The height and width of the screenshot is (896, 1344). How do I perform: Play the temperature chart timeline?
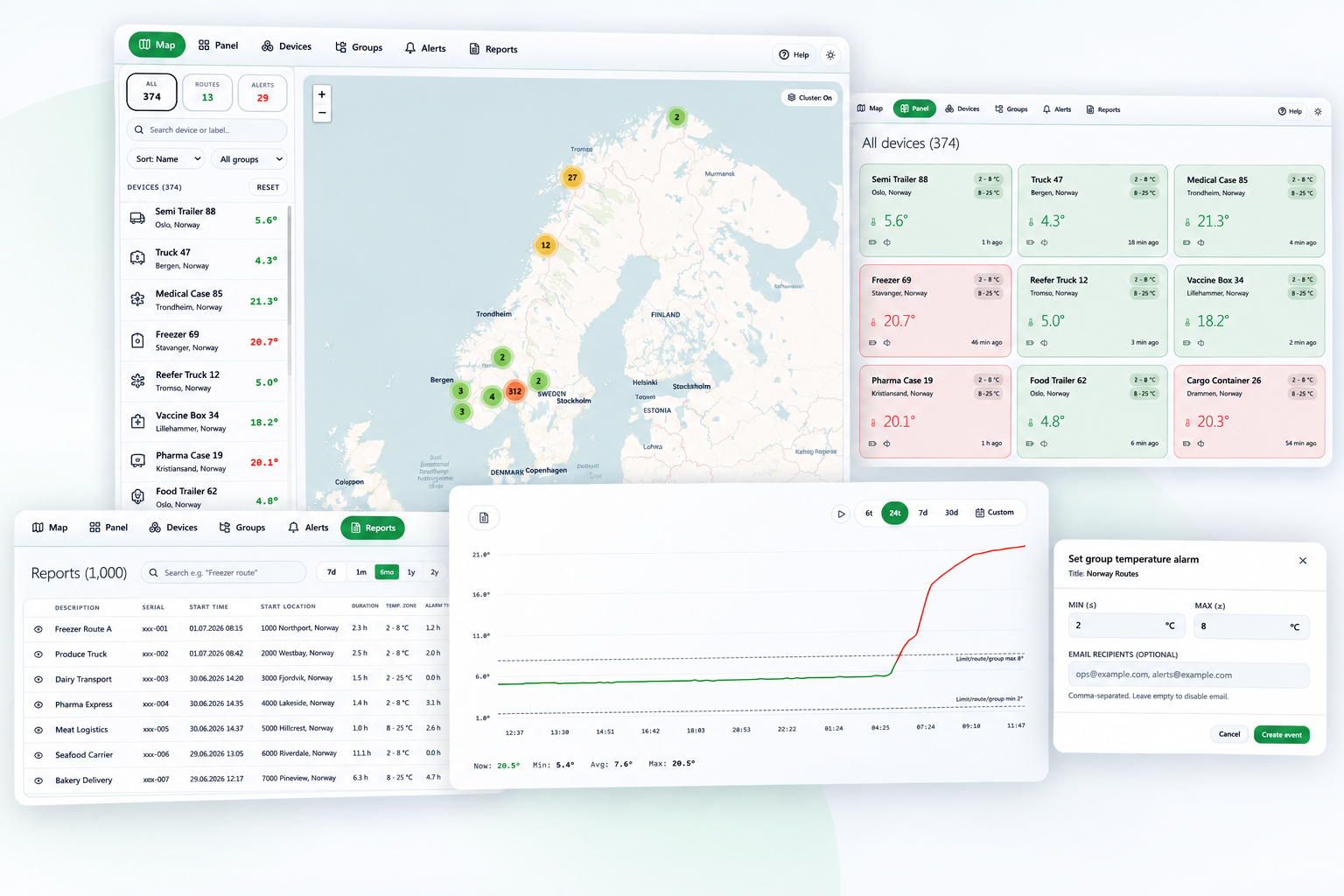(x=841, y=514)
